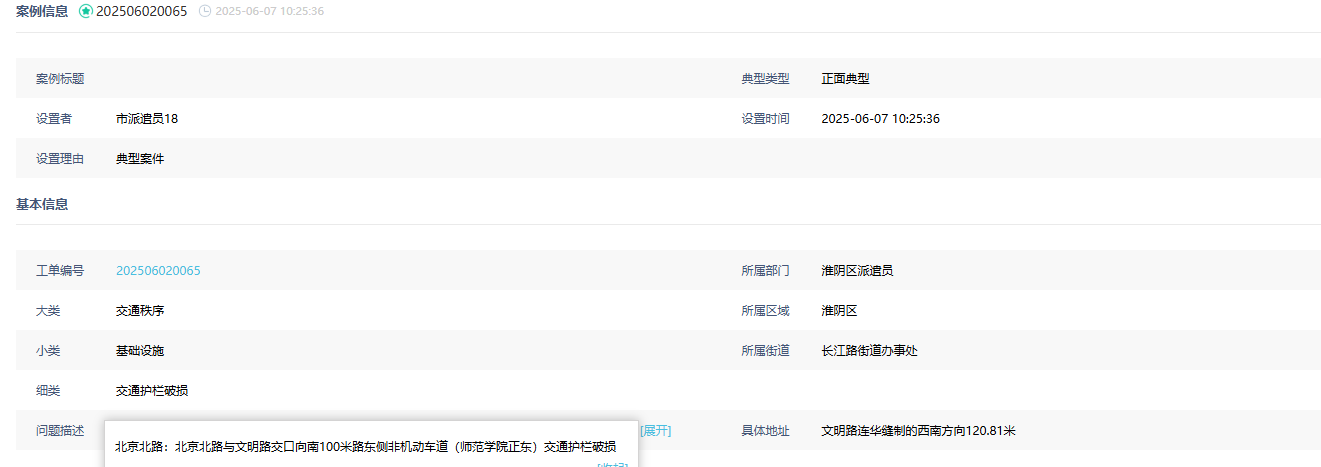This screenshot has height=467, width=1321.
Task: Select the category value 交通秩序
Action: [140, 311]
